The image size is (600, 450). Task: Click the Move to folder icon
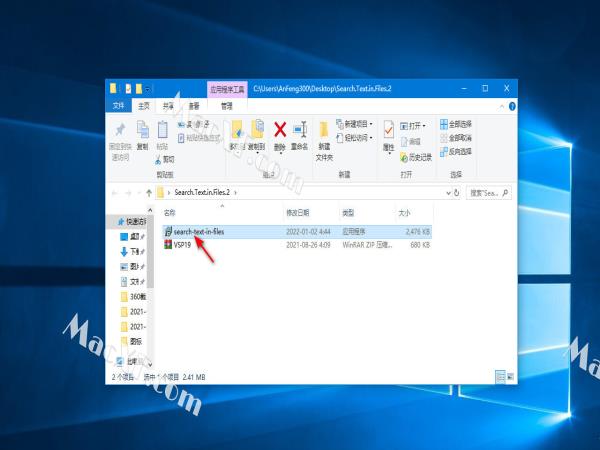237,129
